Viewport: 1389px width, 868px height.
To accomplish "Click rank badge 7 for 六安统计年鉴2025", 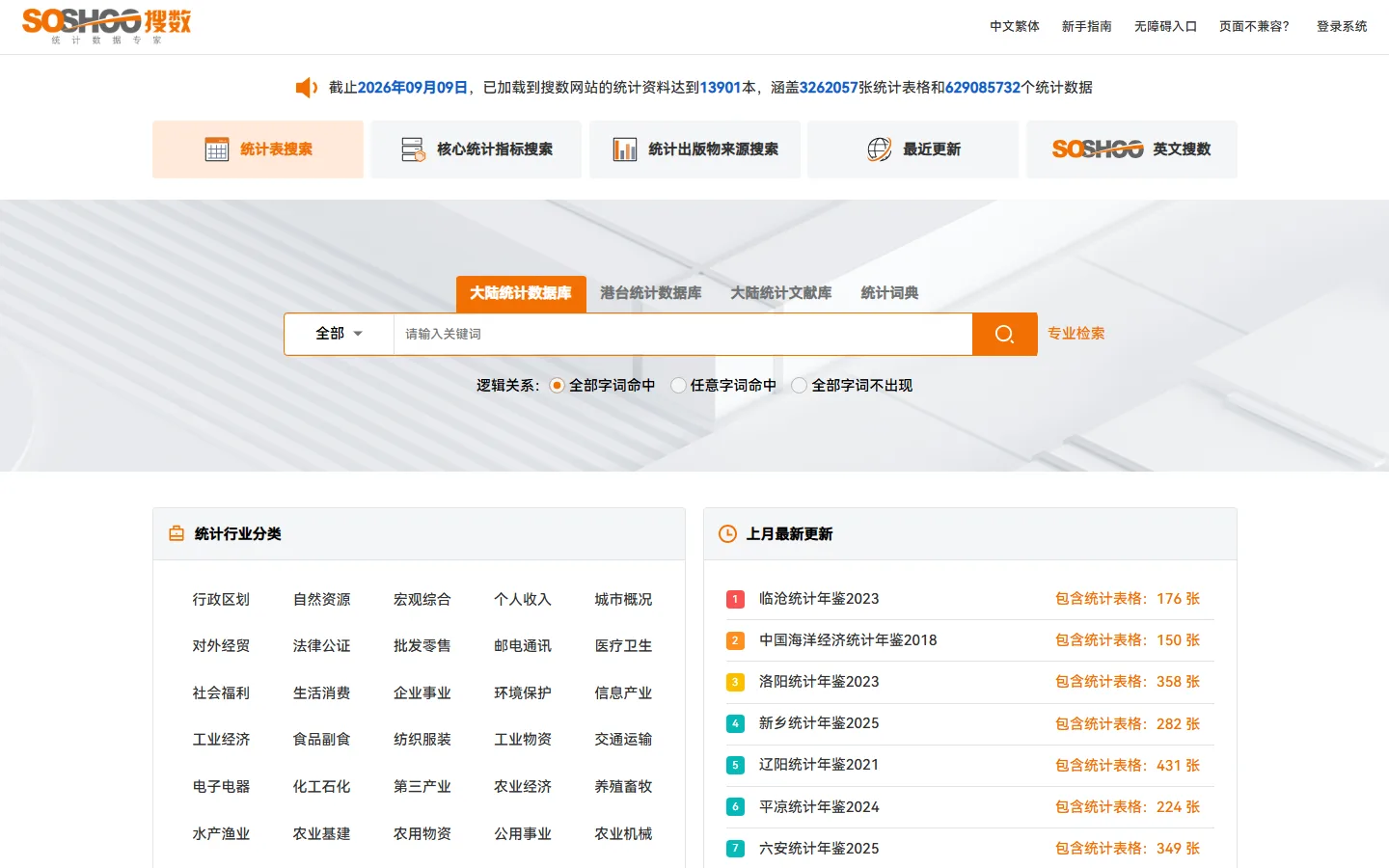I will point(735,849).
